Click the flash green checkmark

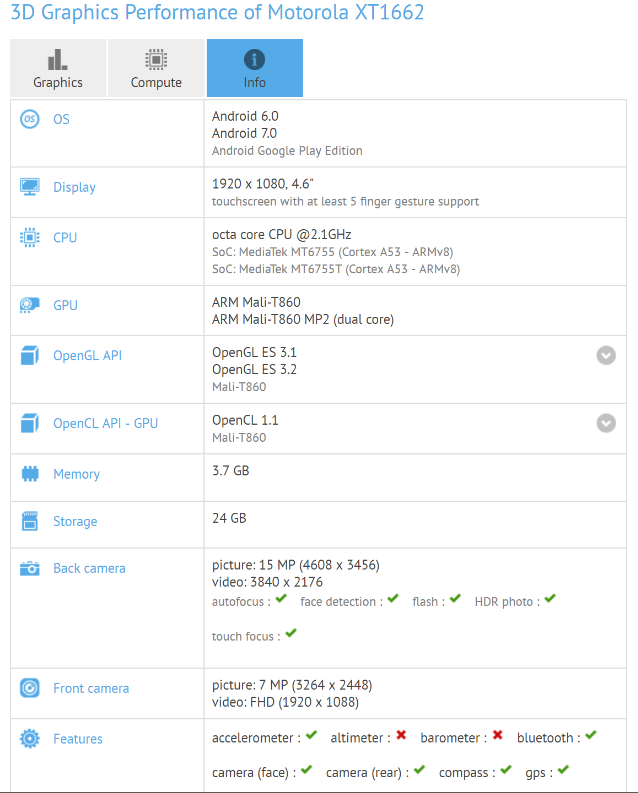(x=455, y=599)
